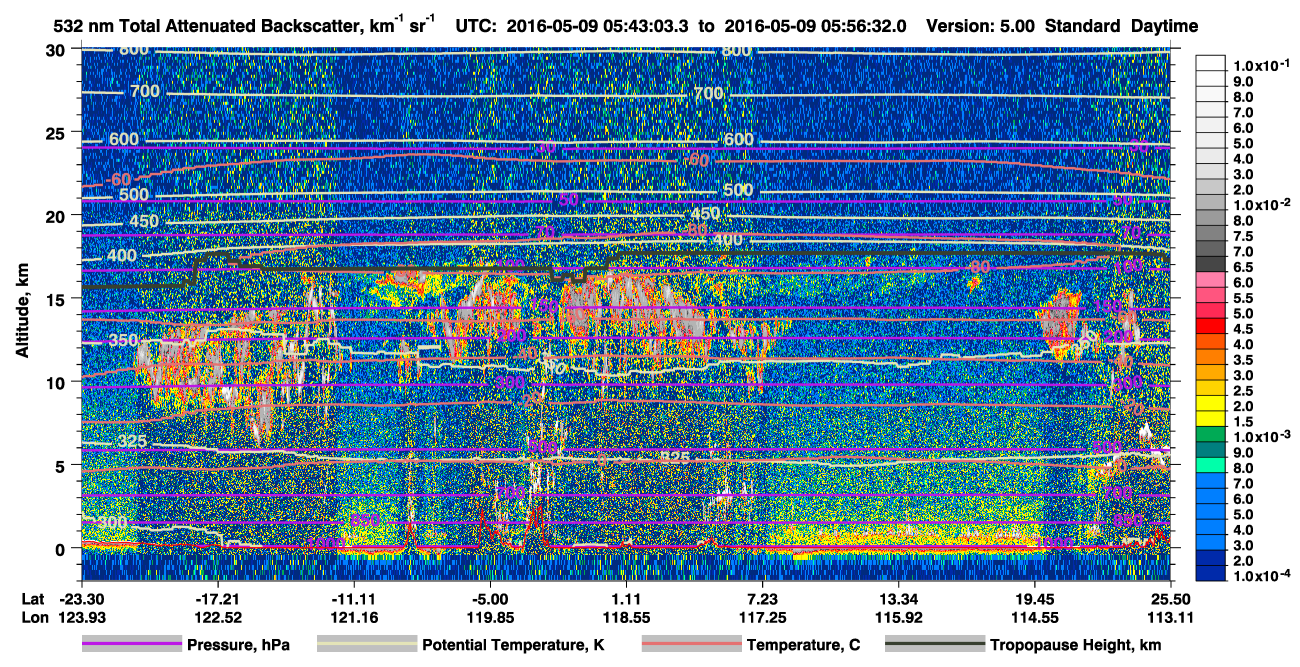Click the "Altitude, km" axis label
1300x667 pixels.
22,313
